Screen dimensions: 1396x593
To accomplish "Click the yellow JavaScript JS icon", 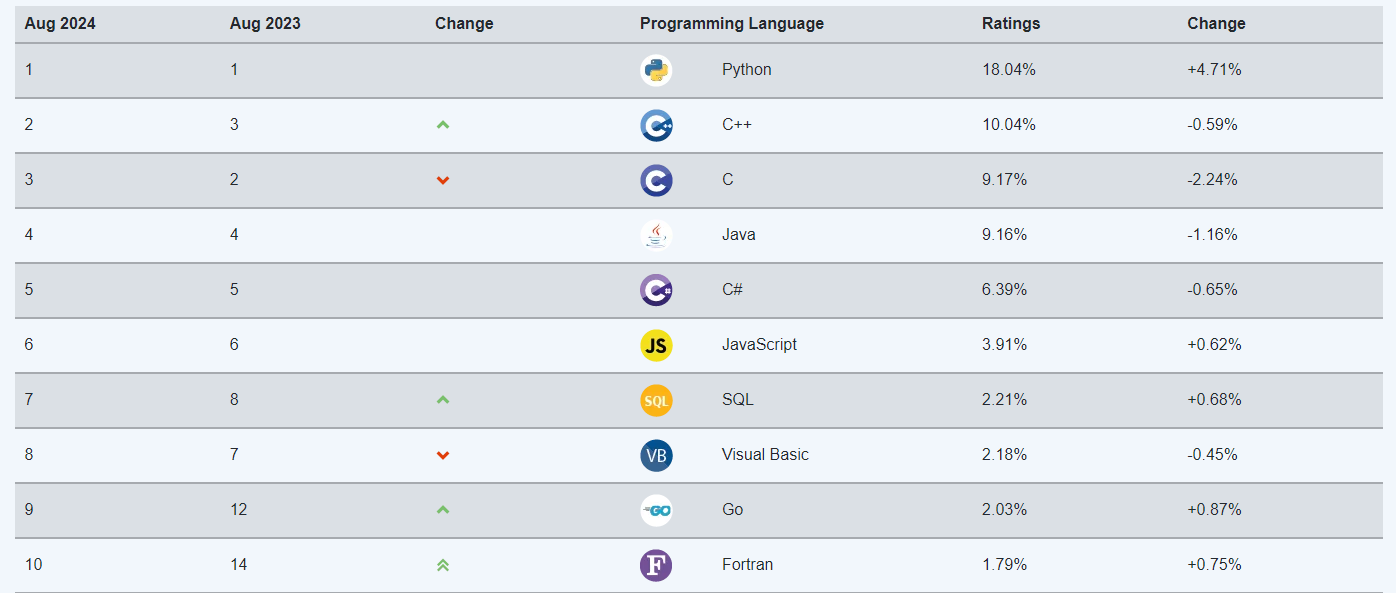I will [656, 345].
